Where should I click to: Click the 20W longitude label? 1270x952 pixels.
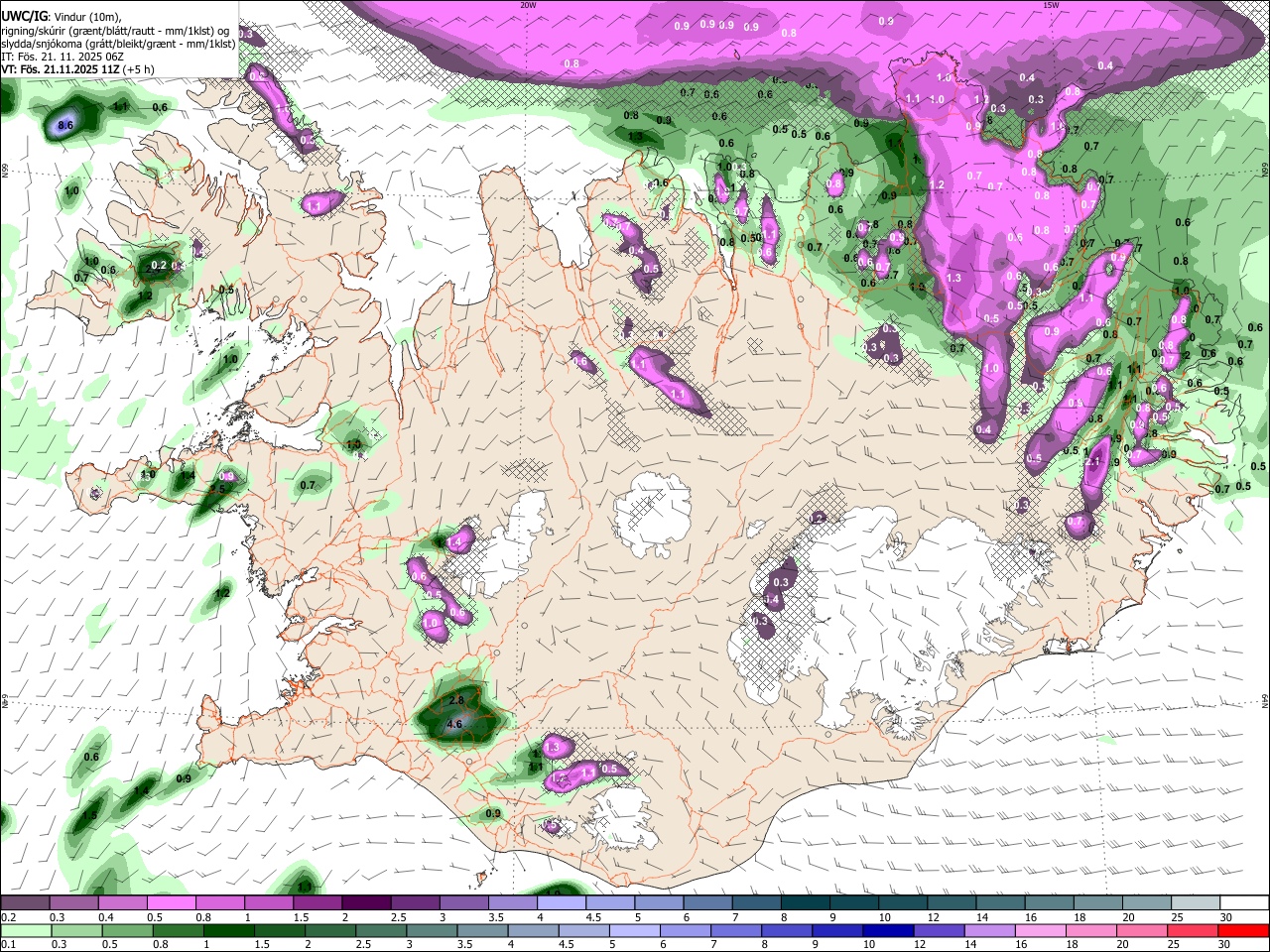point(528,4)
